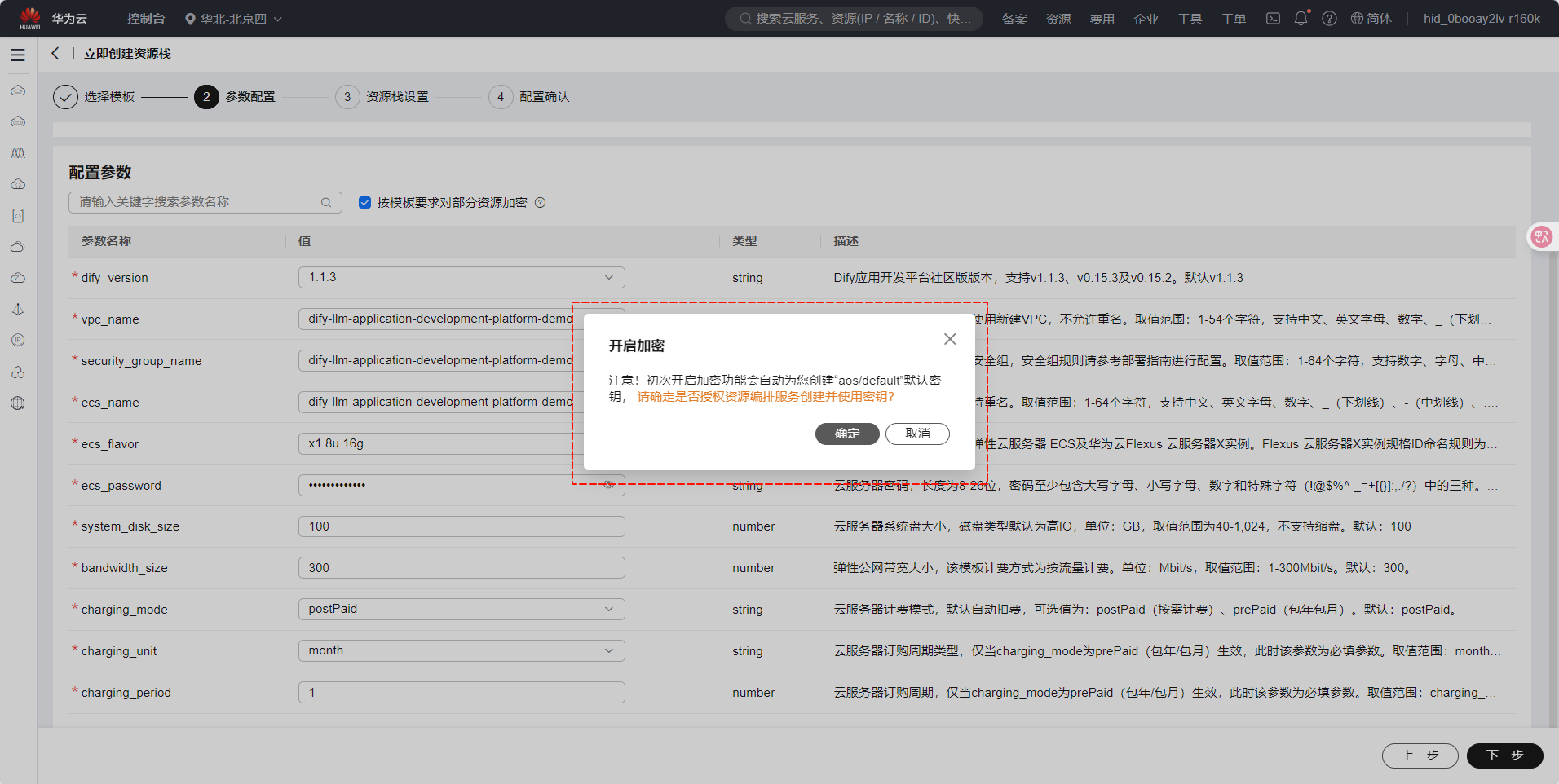Open the dify_version dropdown
Image resolution: width=1559 pixels, height=784 pixels.
(x=462, y=277)
